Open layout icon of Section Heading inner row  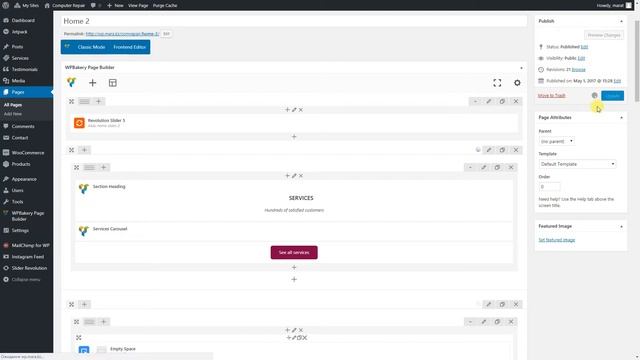click(x=89, y=167)
